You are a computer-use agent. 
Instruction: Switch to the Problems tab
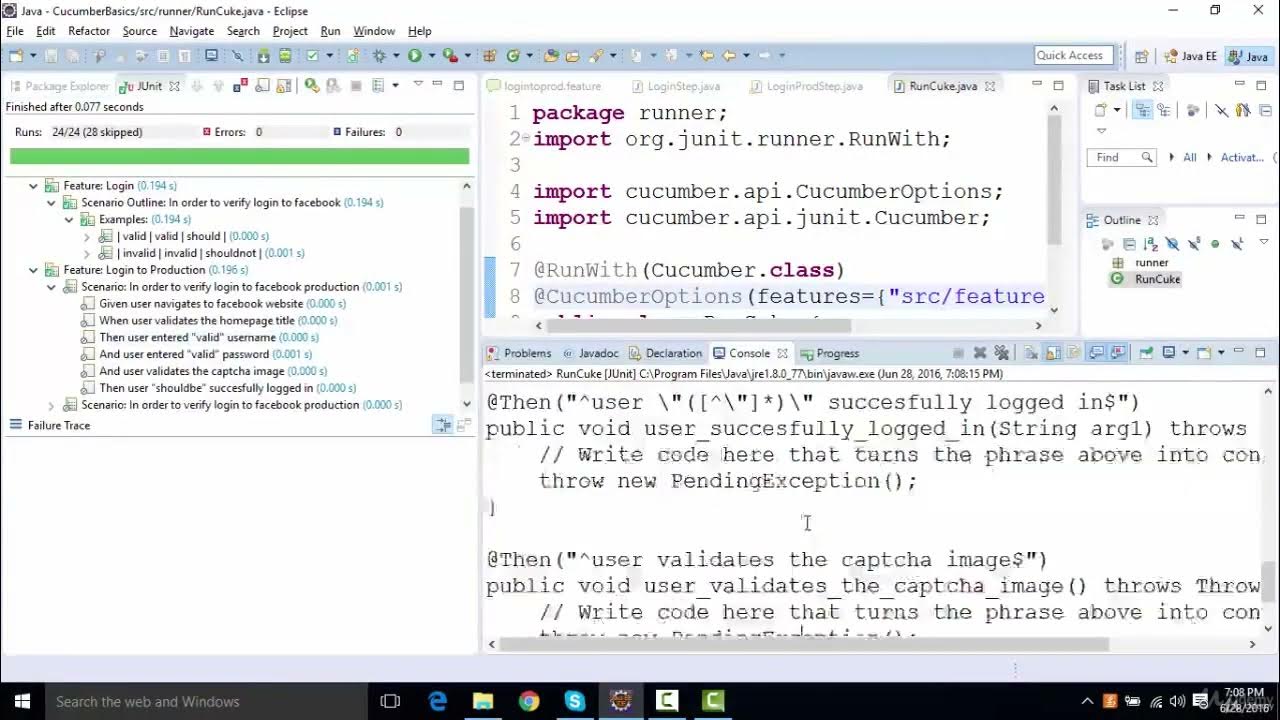click(x=518, y=353)
